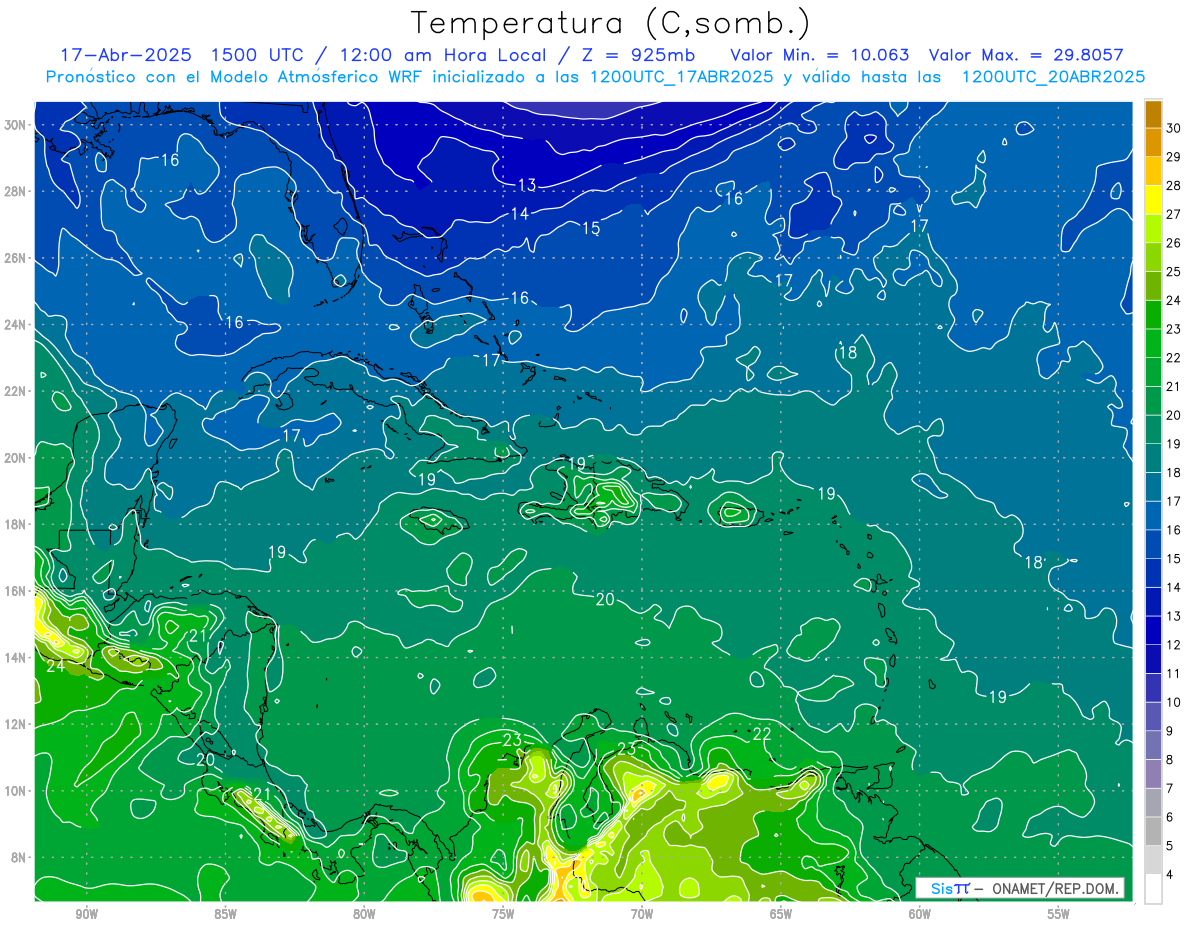
Task: Click the 90W longitude axis label
Action: point(86,914)
